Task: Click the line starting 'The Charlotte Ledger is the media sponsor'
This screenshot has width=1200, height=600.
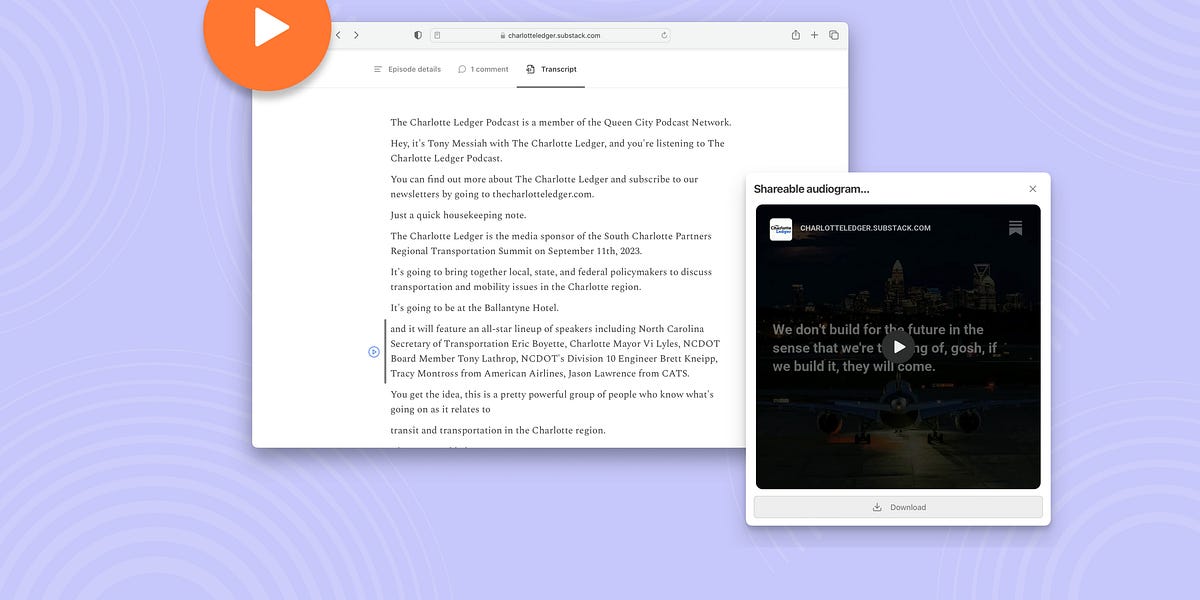Action: [551, 244]
